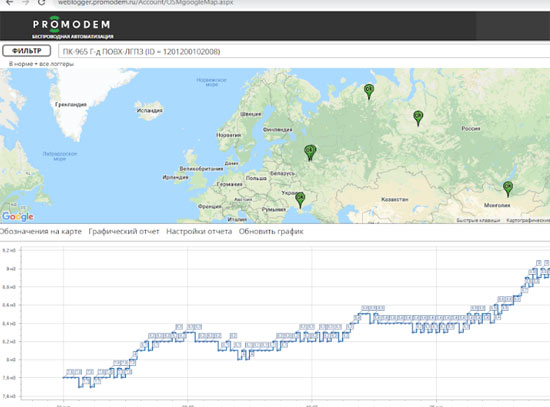
Task: Click the Румыния map label
Action: coord(274,209)
